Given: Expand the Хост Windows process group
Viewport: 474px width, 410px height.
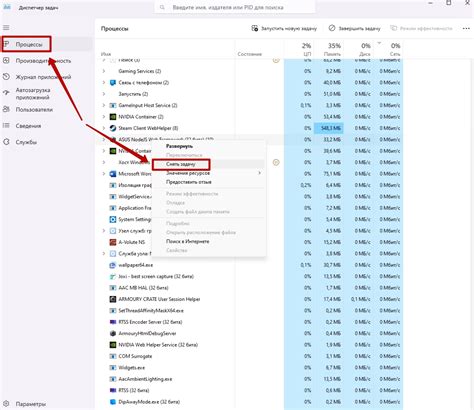Looking at the screenshot, I should (x=104, y=162).
